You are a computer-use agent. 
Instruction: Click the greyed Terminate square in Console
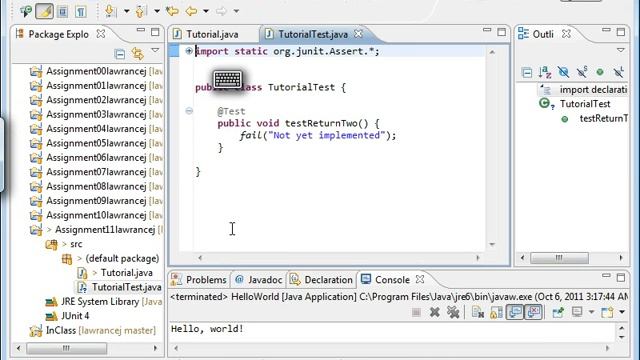click(416, 313)
